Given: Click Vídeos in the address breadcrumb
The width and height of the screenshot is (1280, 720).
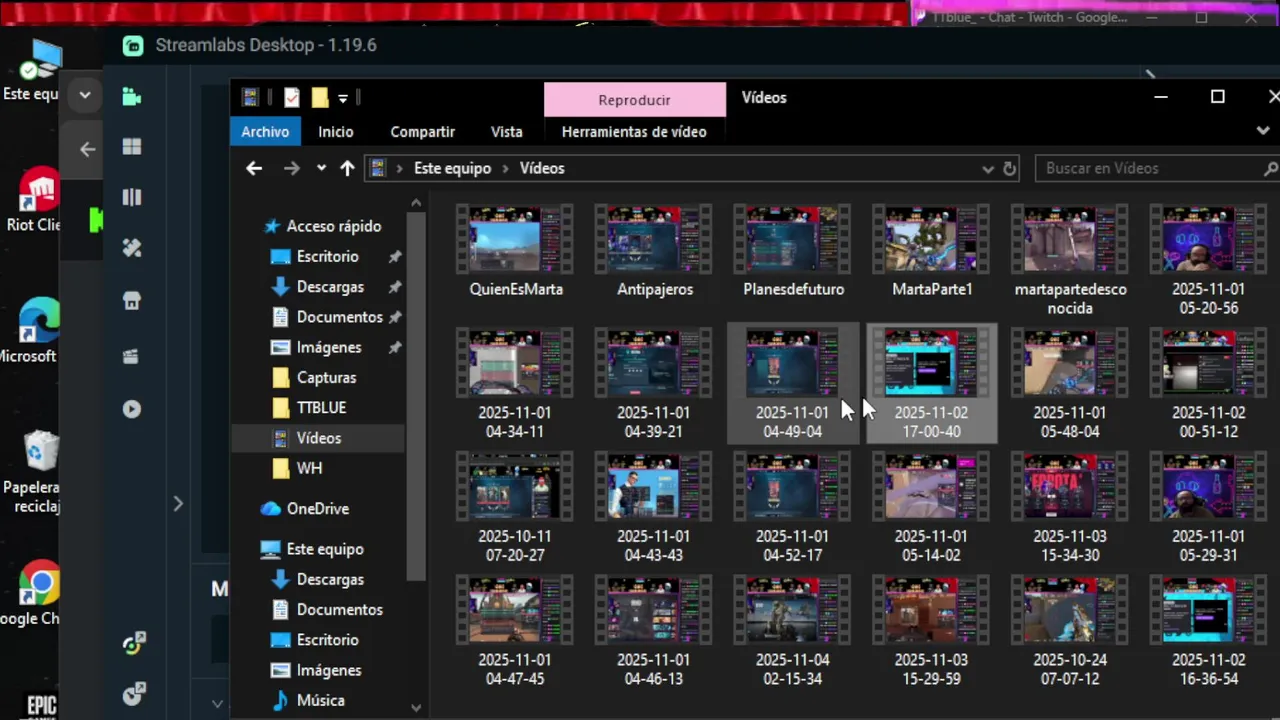Looking at the screenshot, I should click(x=542, y=168).
